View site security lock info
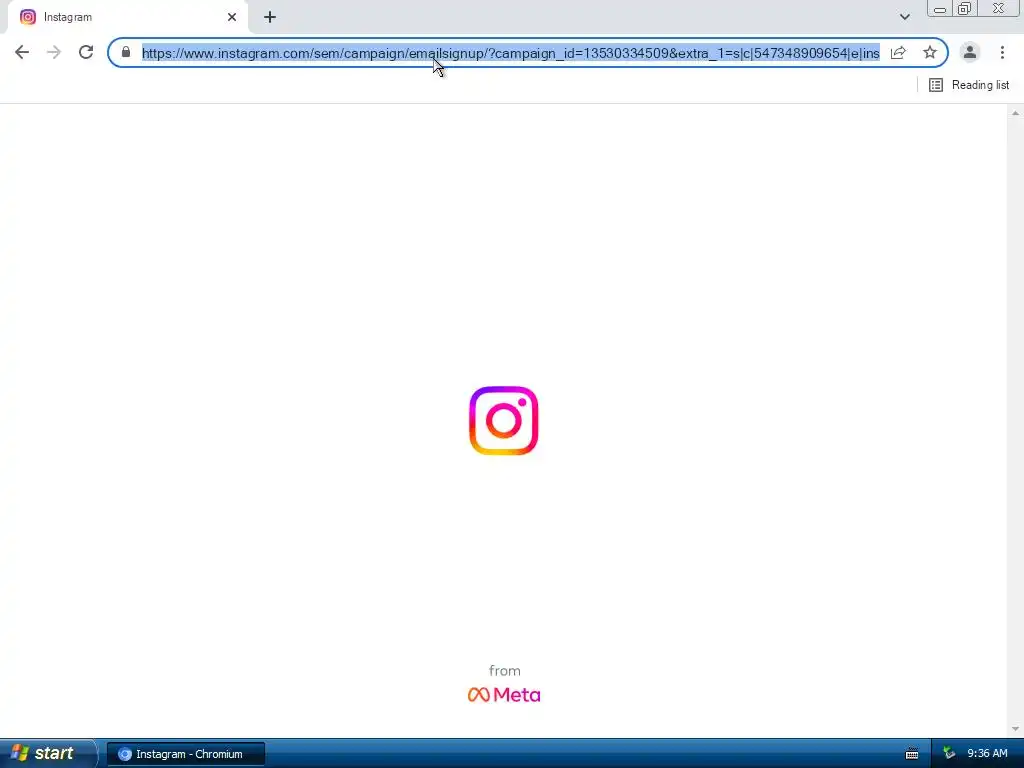The width and height of the screenshot is (1024, 768). click(126, 52)
